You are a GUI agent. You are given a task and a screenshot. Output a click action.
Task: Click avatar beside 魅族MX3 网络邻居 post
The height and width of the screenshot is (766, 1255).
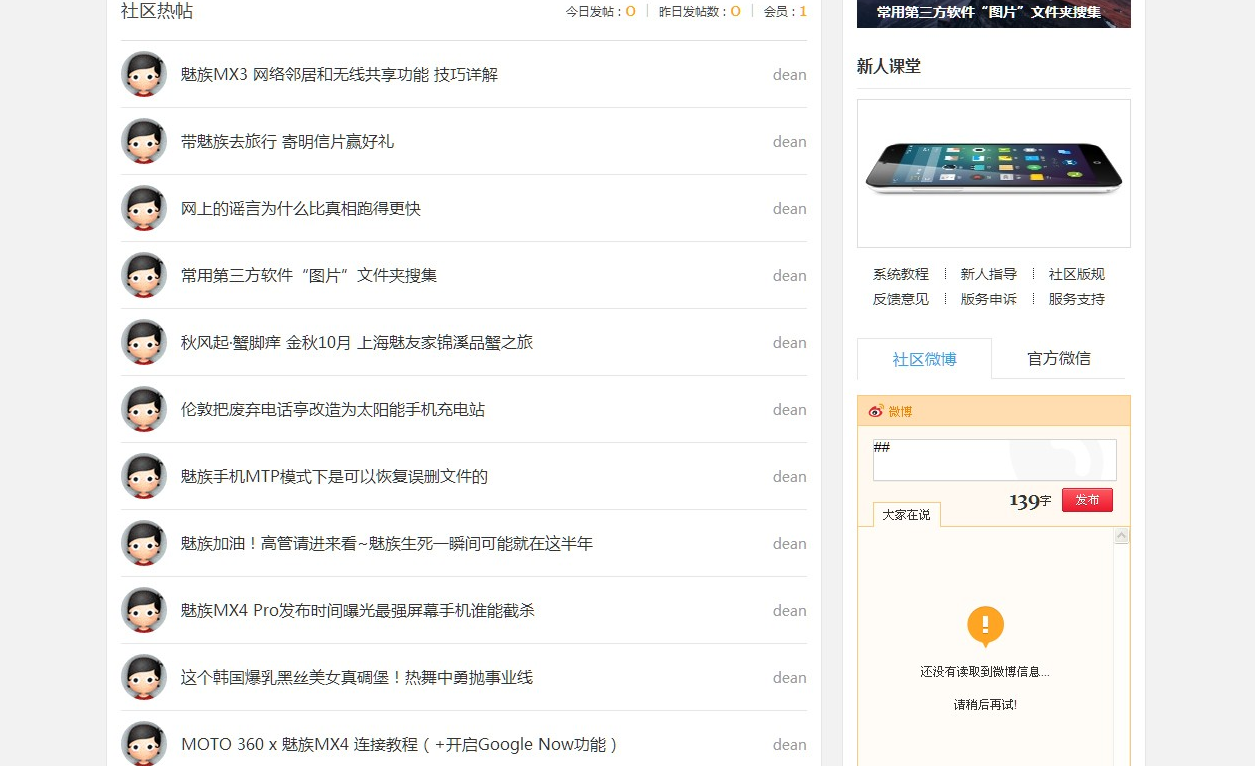click(144, 74)
